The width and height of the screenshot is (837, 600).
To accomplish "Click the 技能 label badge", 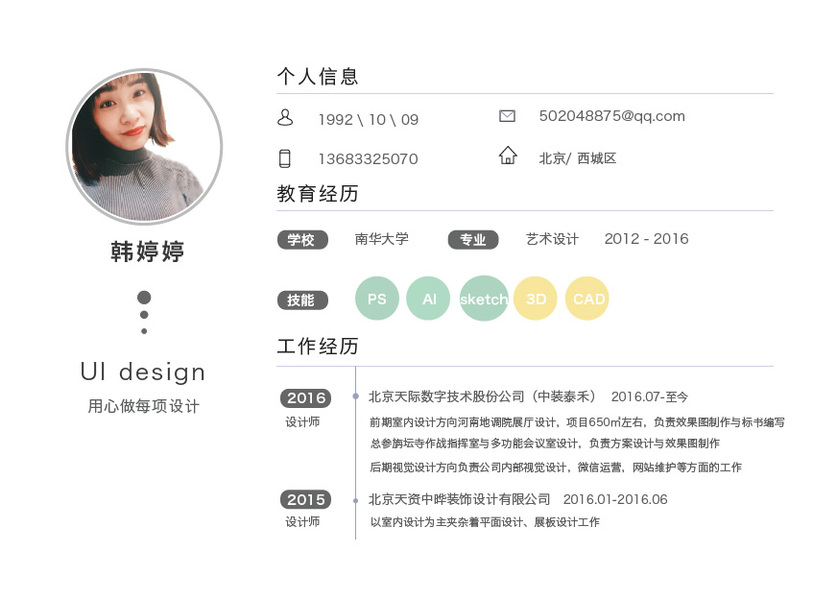I will click(x=303, y=300).
